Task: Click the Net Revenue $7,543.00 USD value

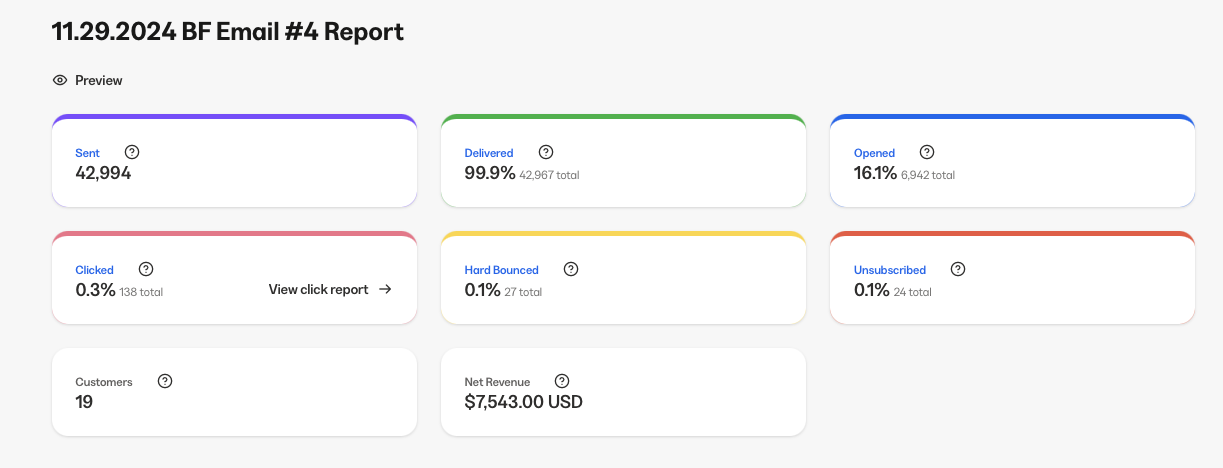Action: (x=523, y=402)
